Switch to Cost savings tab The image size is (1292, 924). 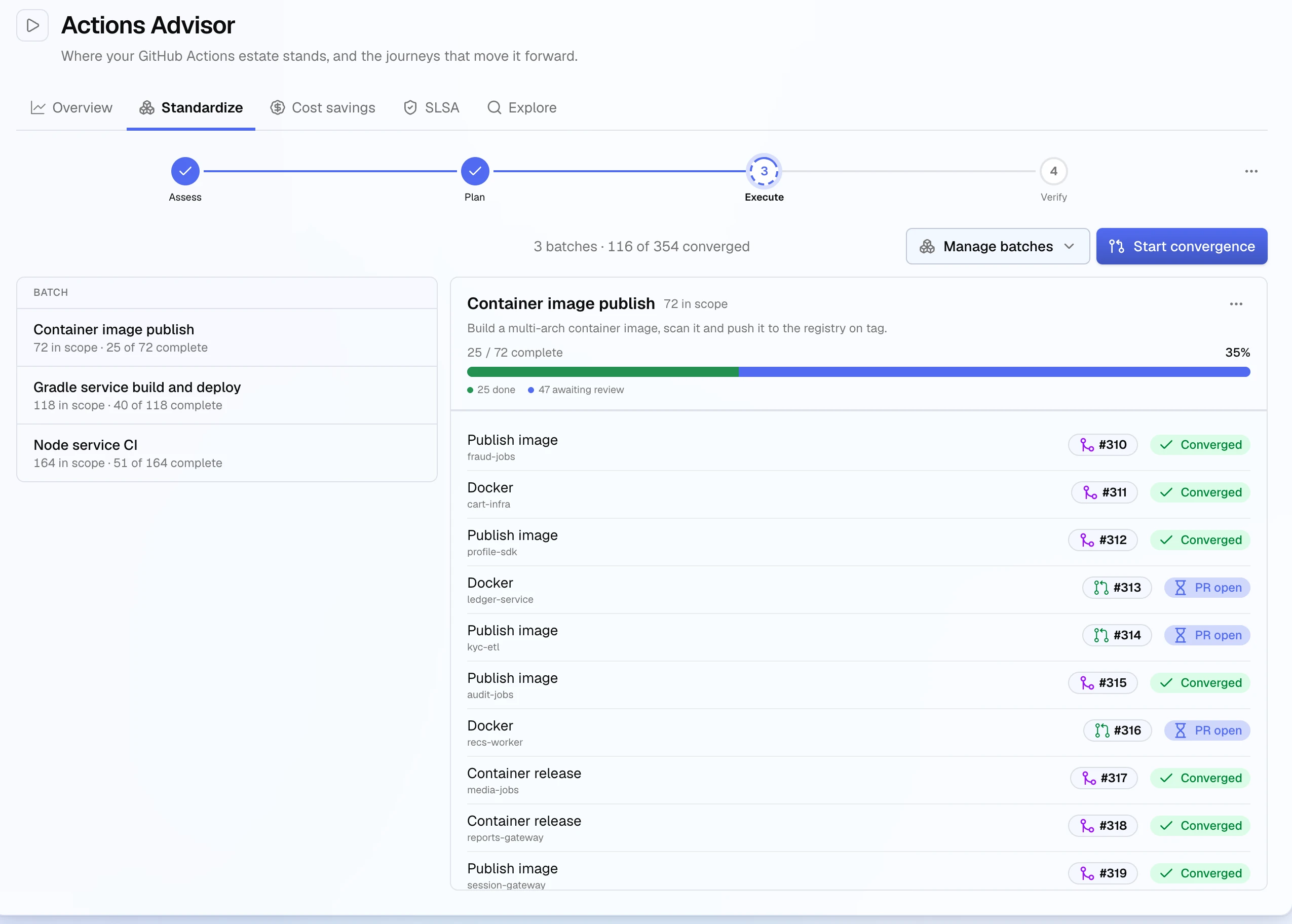coord(323,107)
